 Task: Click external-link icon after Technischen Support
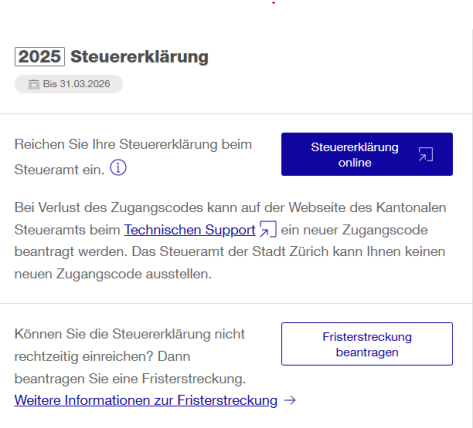[268, 229]
